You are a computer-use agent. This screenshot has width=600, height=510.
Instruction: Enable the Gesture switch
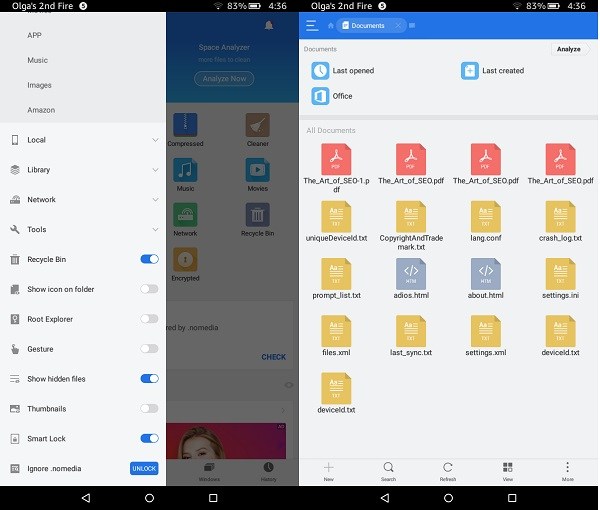(x=149, y=349)
